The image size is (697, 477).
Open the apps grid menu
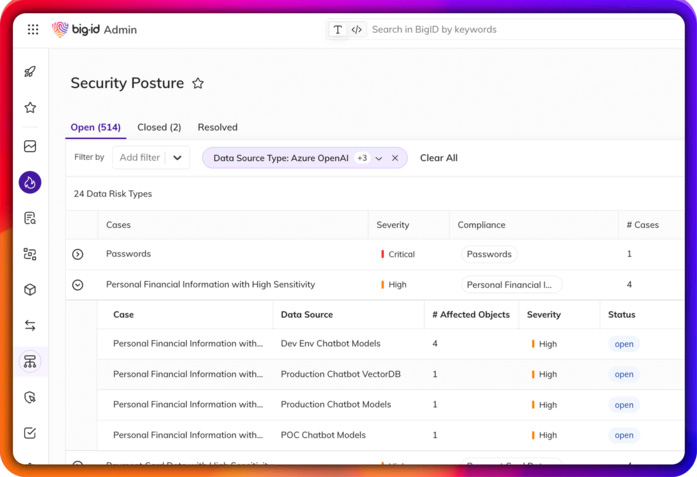33,30
